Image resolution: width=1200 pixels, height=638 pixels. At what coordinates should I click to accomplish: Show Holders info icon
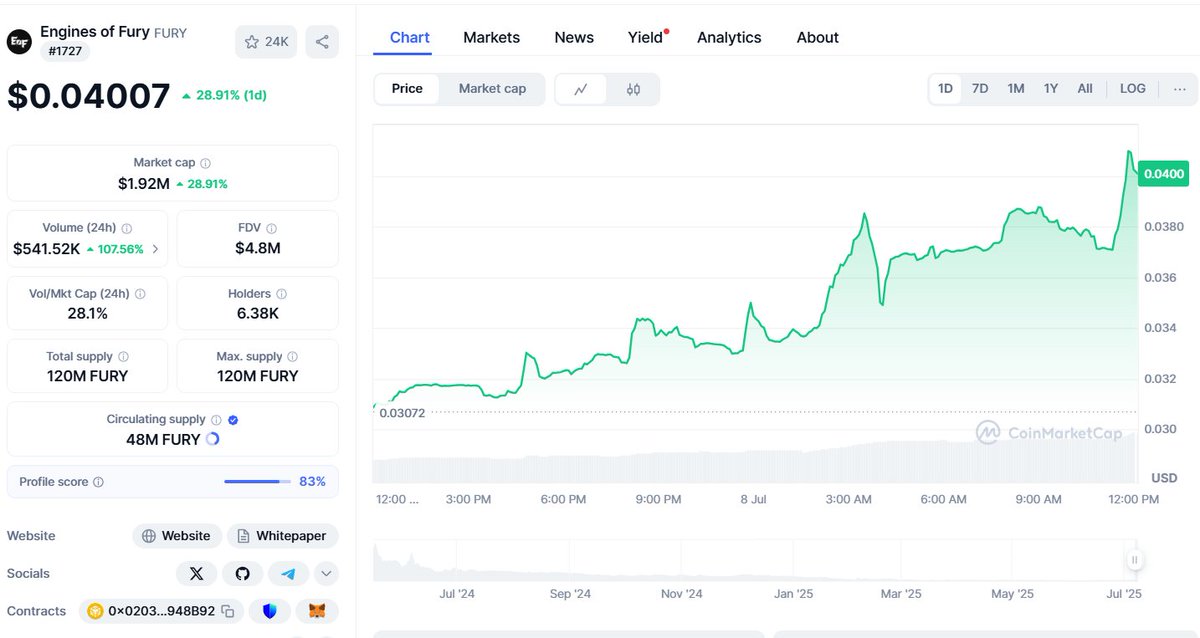tap(281, 294)
